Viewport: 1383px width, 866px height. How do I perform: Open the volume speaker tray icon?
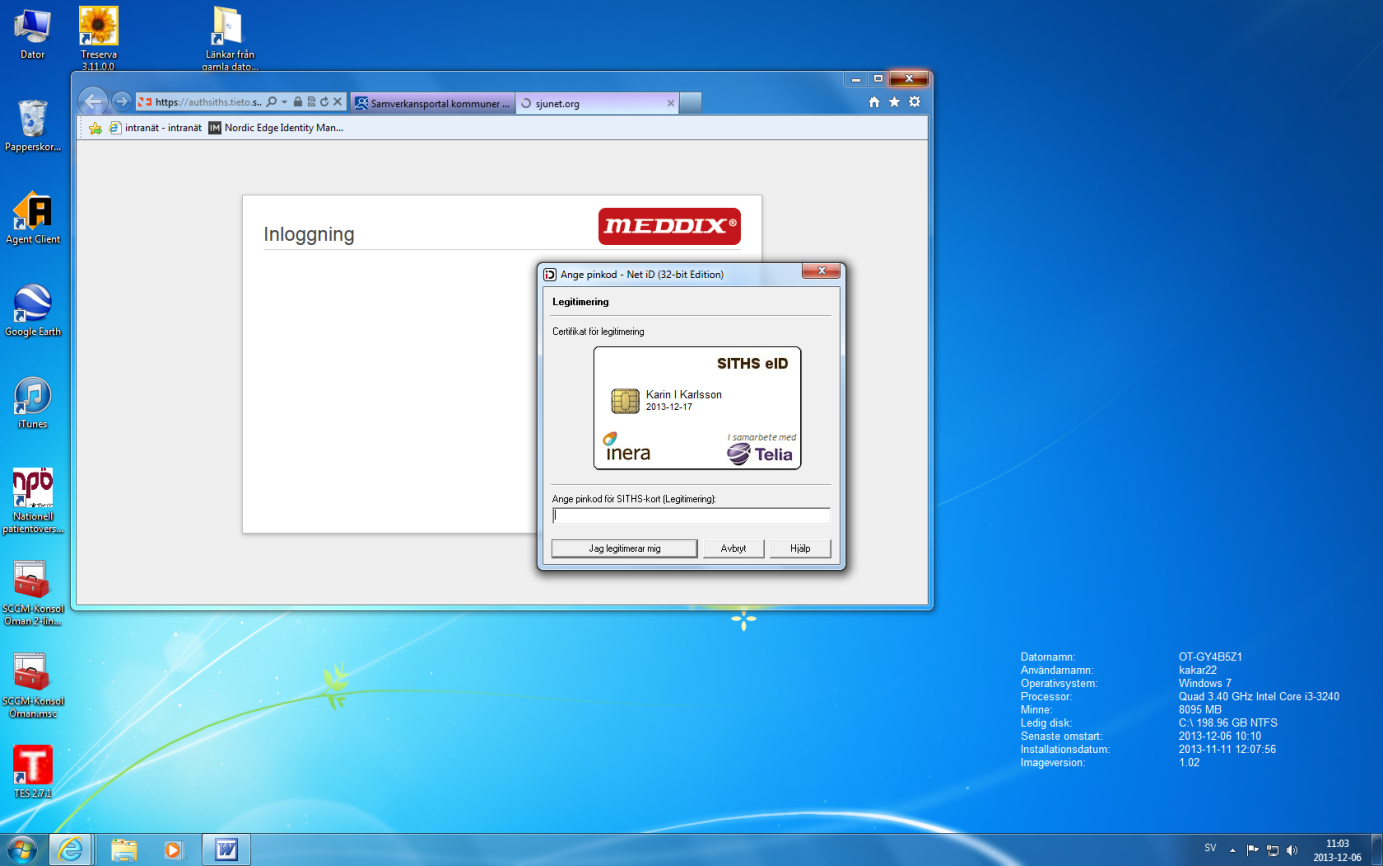[1293, 850]
